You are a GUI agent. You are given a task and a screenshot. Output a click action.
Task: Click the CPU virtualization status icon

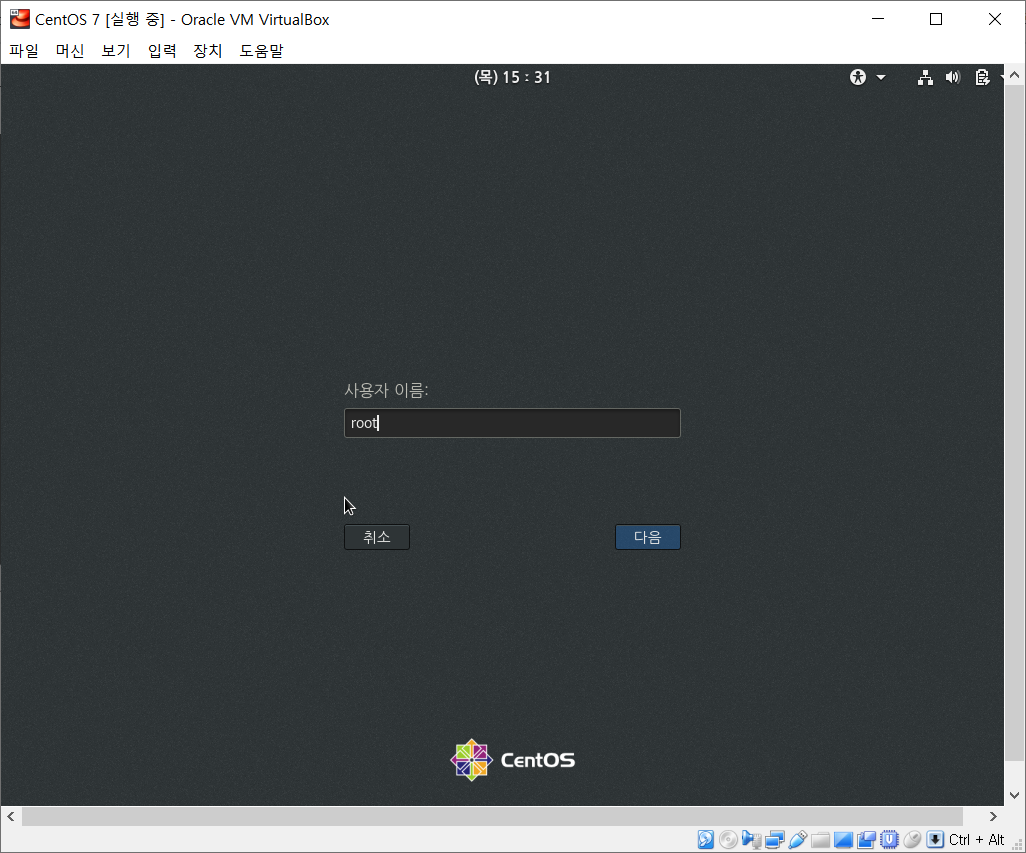point(889,839)
